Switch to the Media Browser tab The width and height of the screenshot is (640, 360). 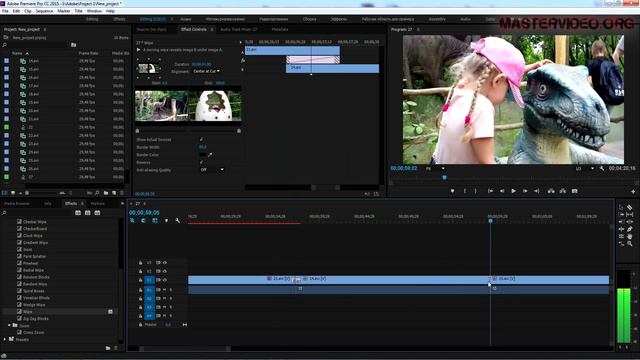pos(17,203)
